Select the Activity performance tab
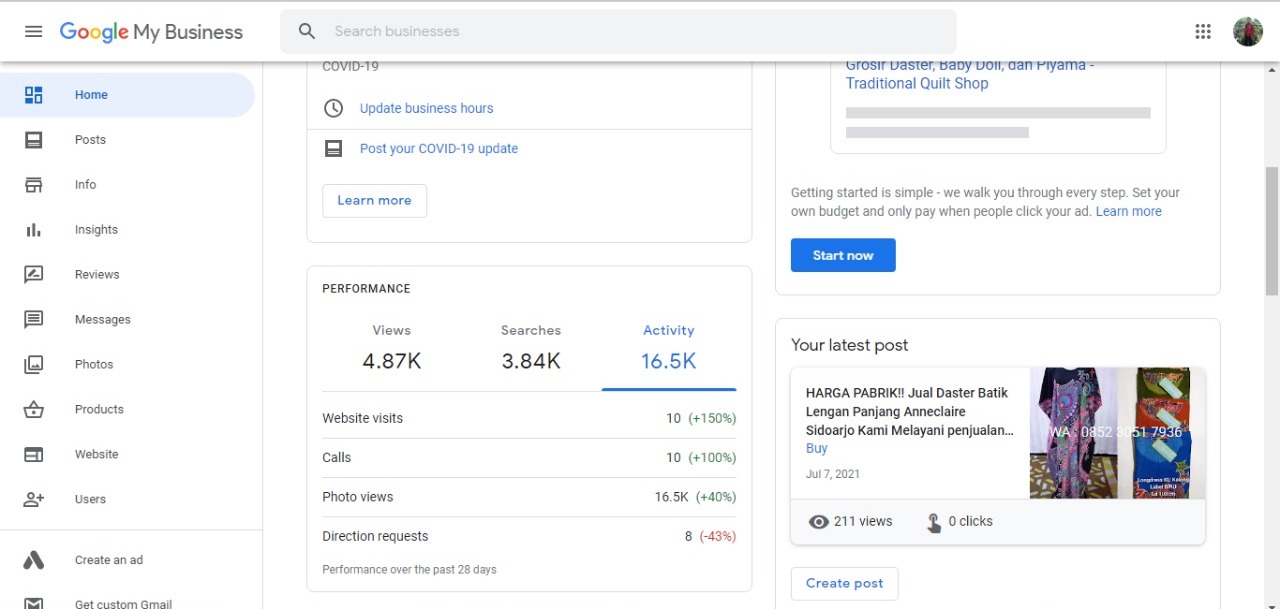 point(669,347)
